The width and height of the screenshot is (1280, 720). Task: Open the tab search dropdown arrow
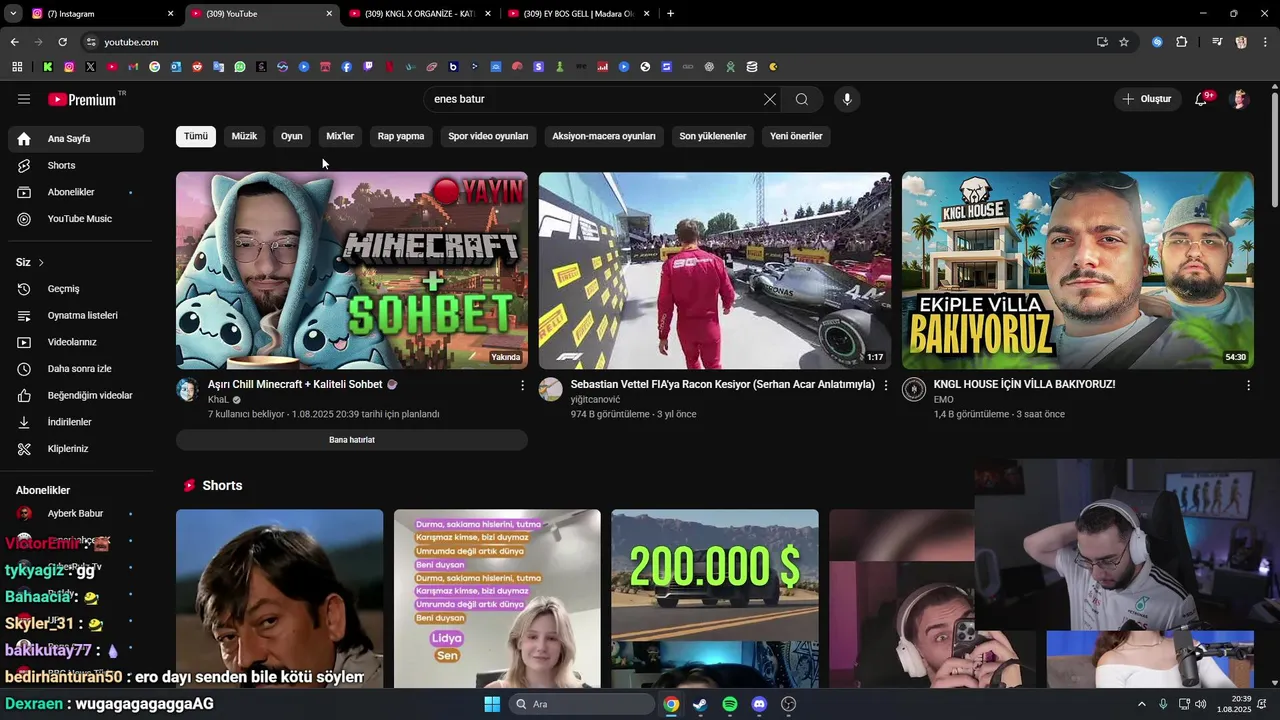pyautogui.click(x=13, y=14)
